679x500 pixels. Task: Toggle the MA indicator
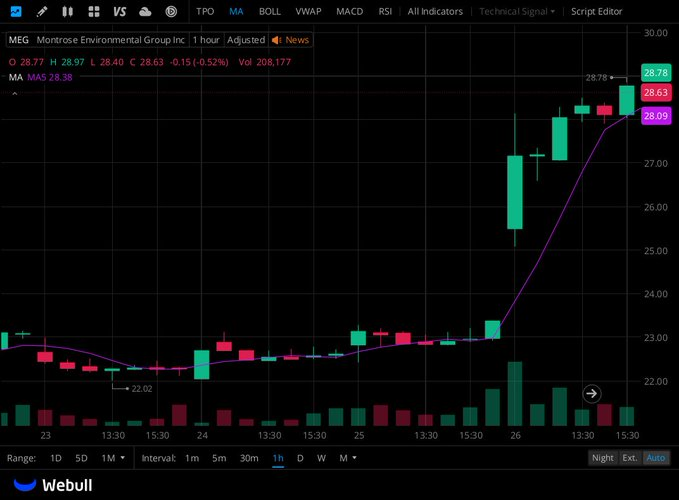236,12
